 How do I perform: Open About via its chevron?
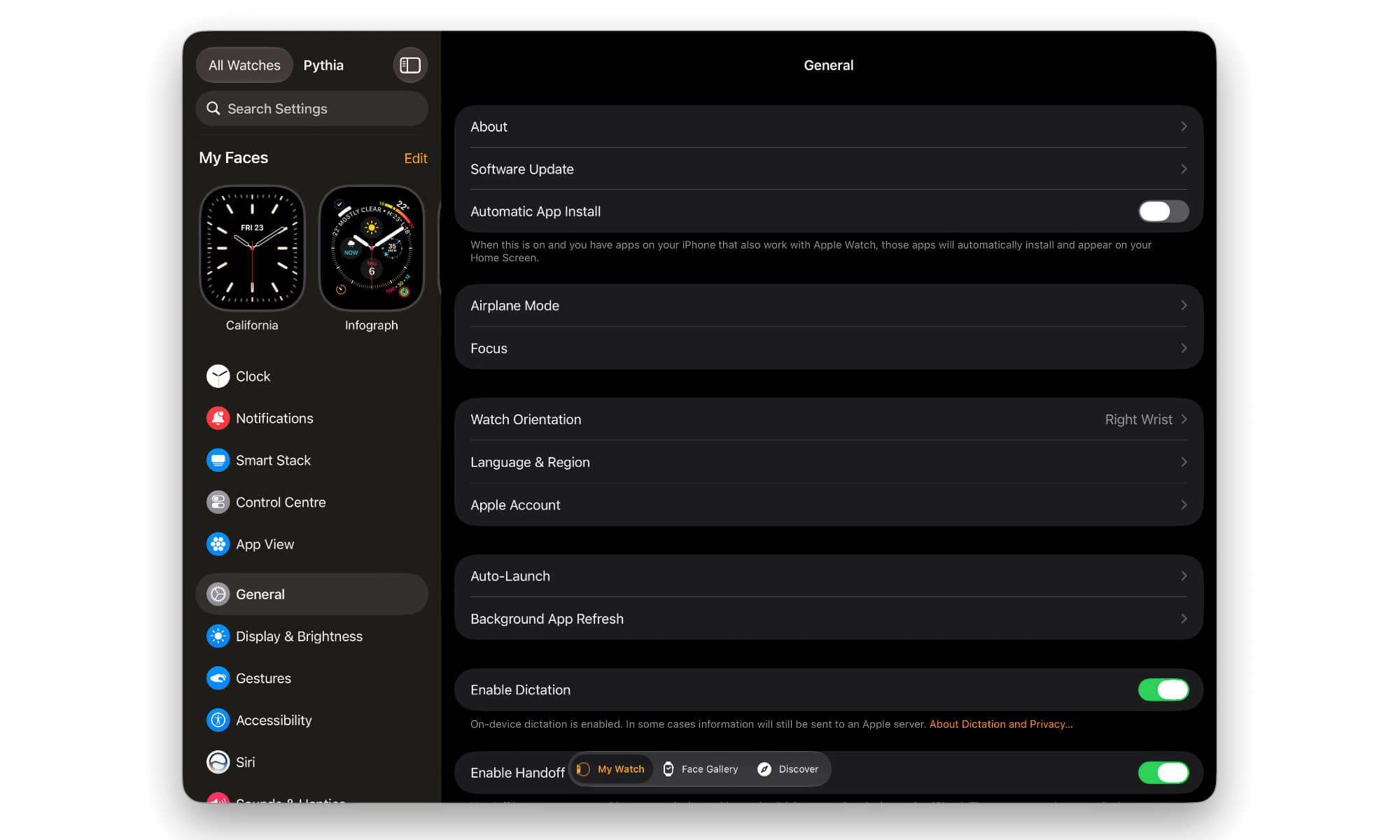[1184, 127]
